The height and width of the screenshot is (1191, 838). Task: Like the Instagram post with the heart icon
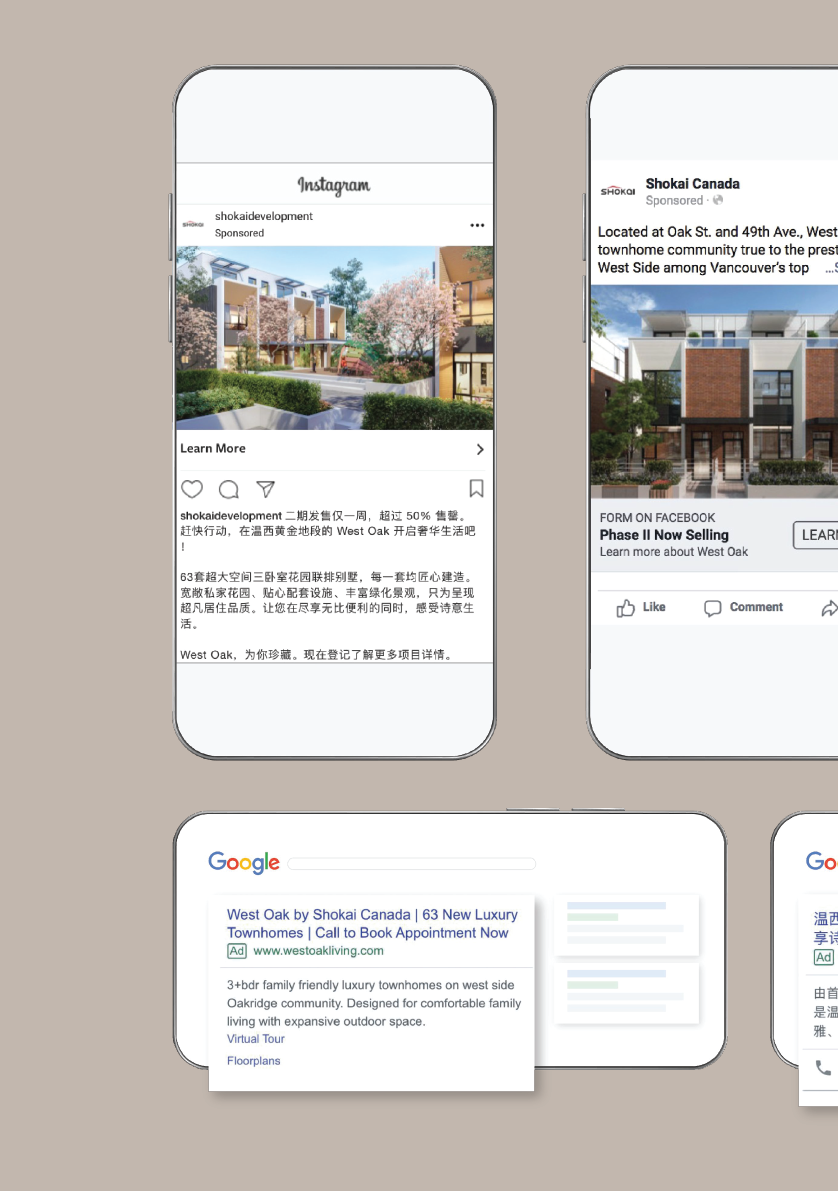pos(192,489)
